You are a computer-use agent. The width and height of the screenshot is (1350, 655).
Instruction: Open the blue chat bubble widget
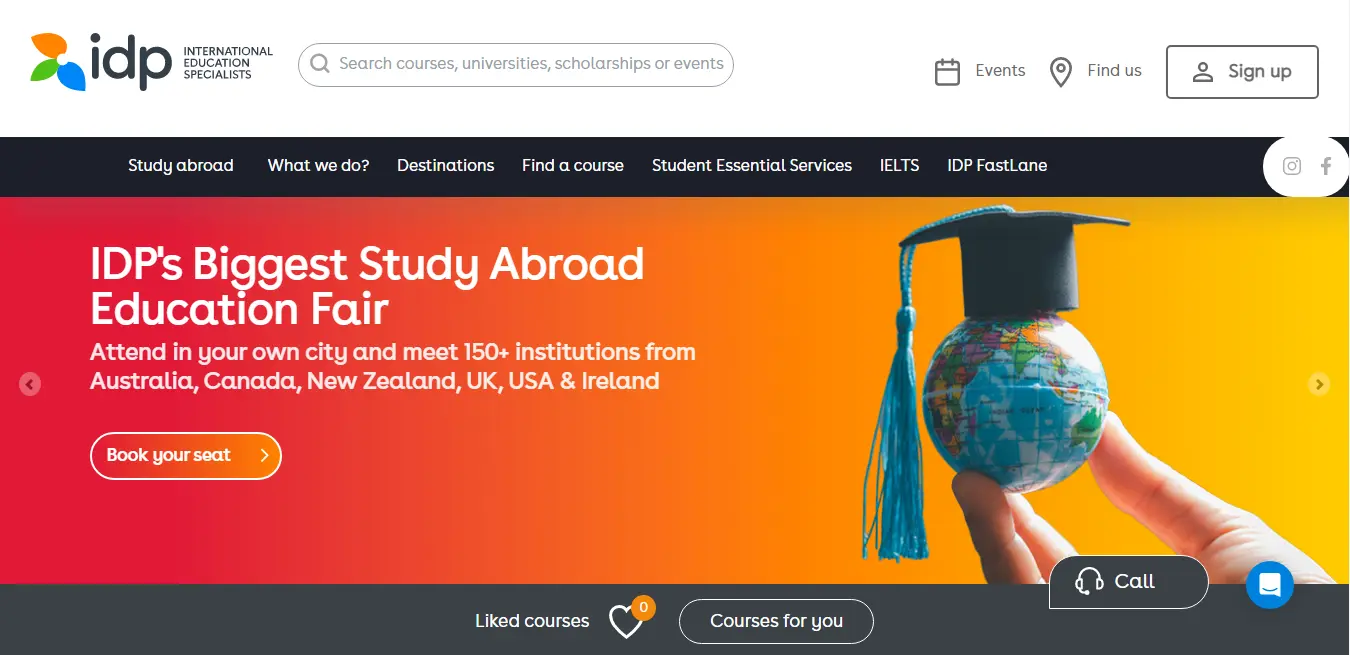point(1270,585)
